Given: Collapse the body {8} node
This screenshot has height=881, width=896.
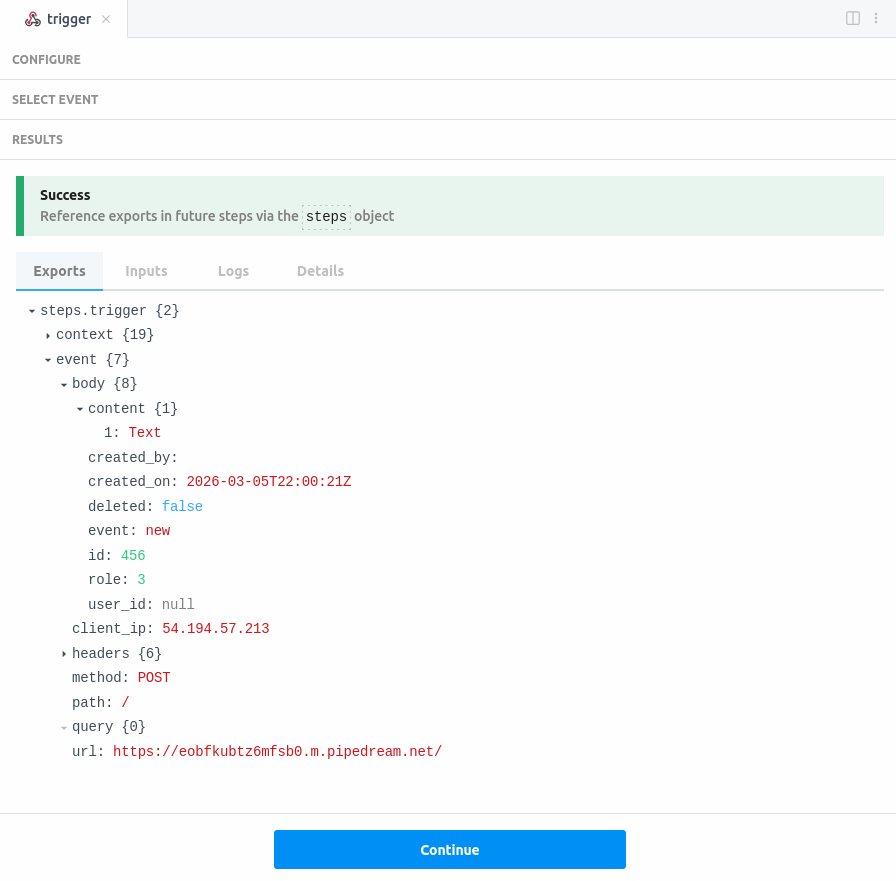Looking at the screenshot, I should (x=64, y=383).
